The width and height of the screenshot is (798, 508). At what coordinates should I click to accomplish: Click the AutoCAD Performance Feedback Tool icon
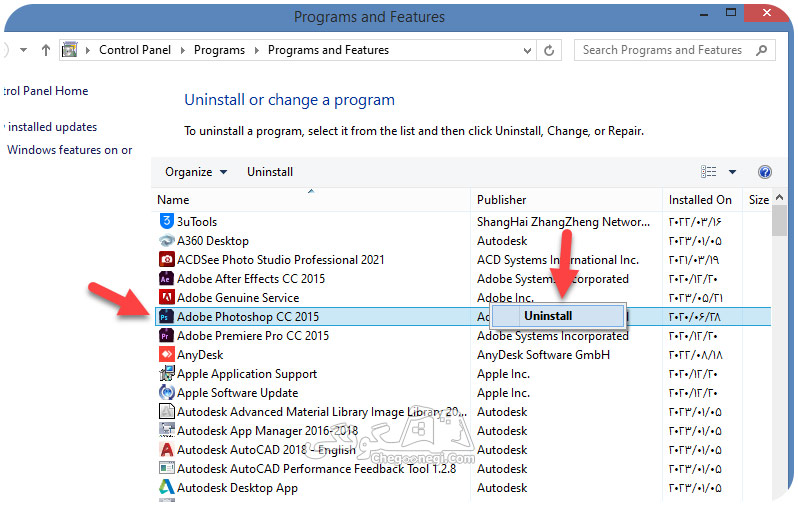click(x=166, y=468)
